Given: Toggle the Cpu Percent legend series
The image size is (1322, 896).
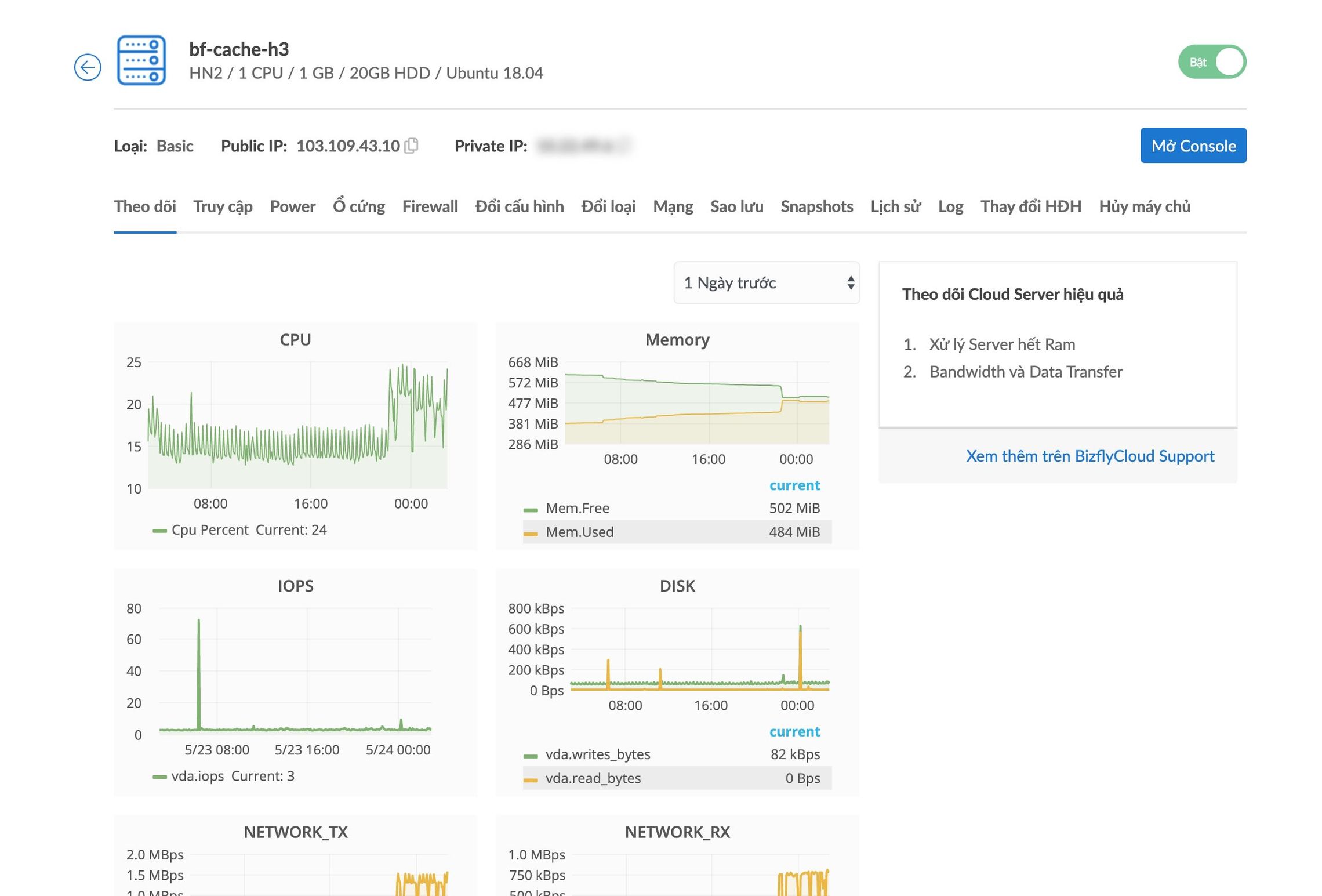Looking at the screenshot, I should [x=209, y=529].
